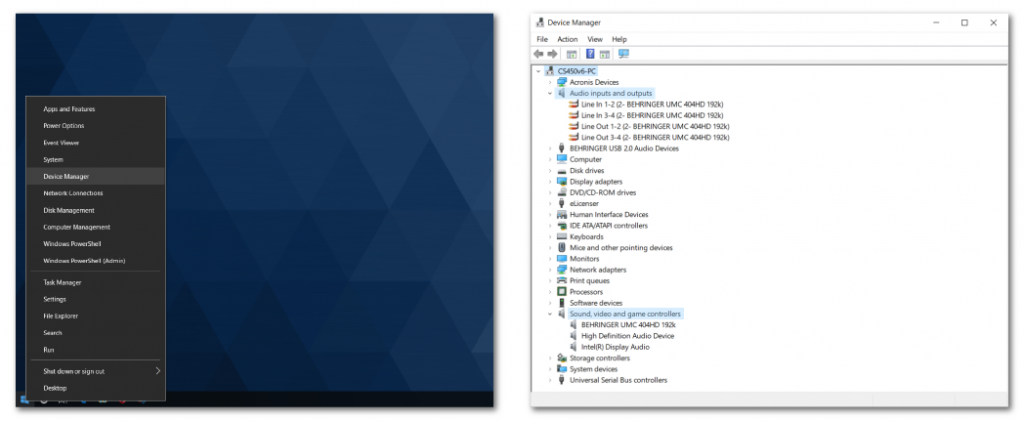
Task: Select the Line Out 3-4 audio device
Action: (654, 137)
